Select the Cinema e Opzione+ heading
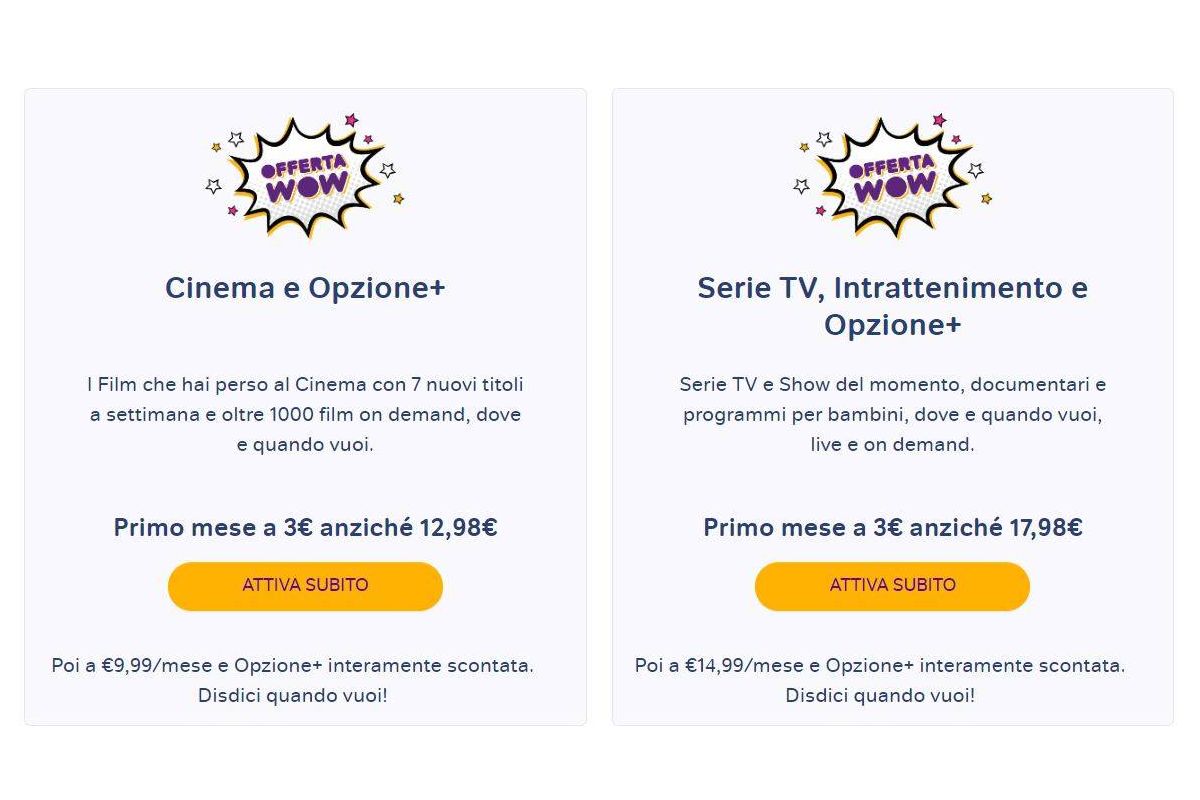The width and height of the screenshot is (1200, 800). pyautogui.click(x=305, y=288)
